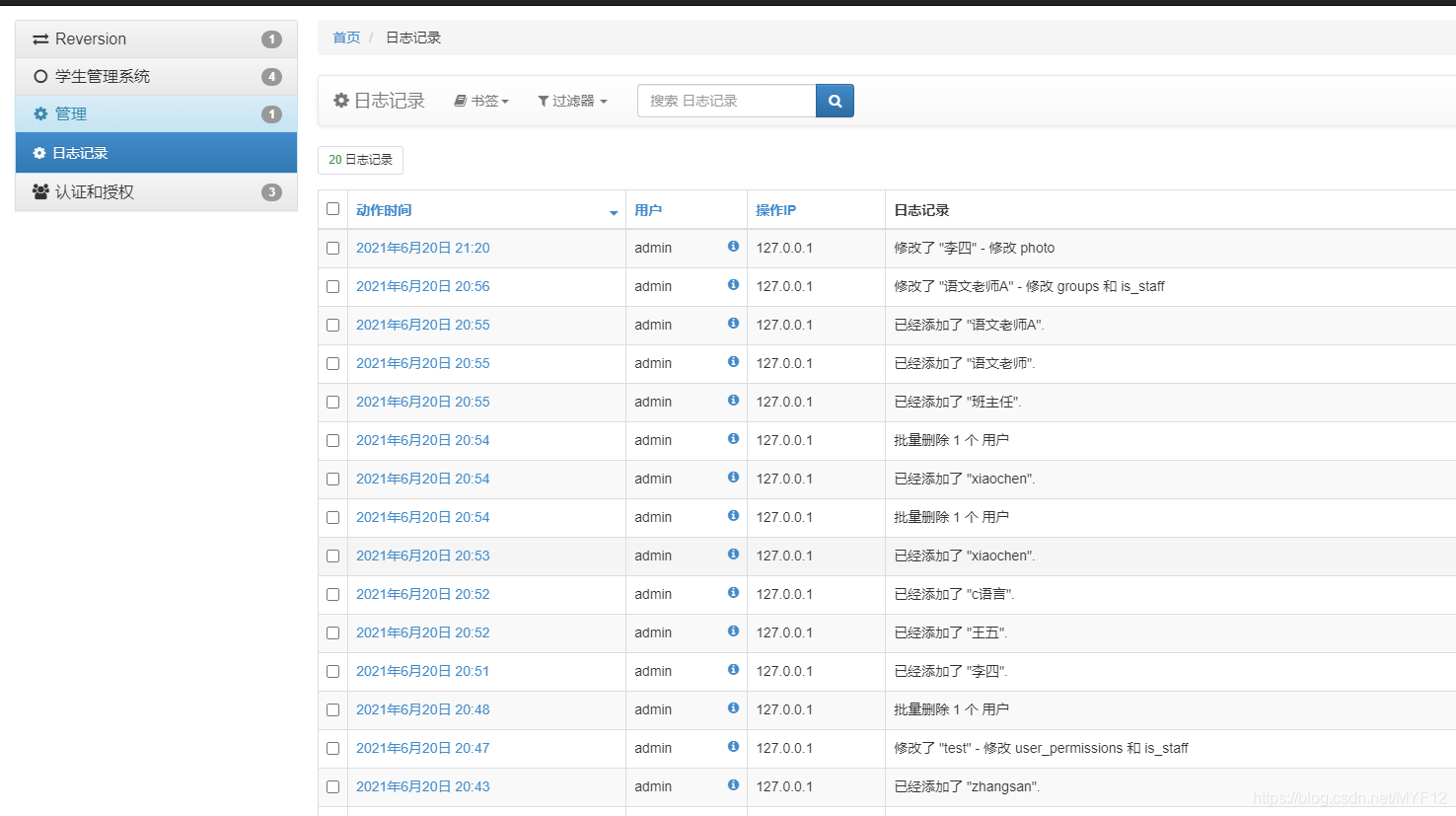Viewport: 1456px width, 816px height.
Task: Check the row 已经添加了 "班主任"
Action: coord(332,402)
